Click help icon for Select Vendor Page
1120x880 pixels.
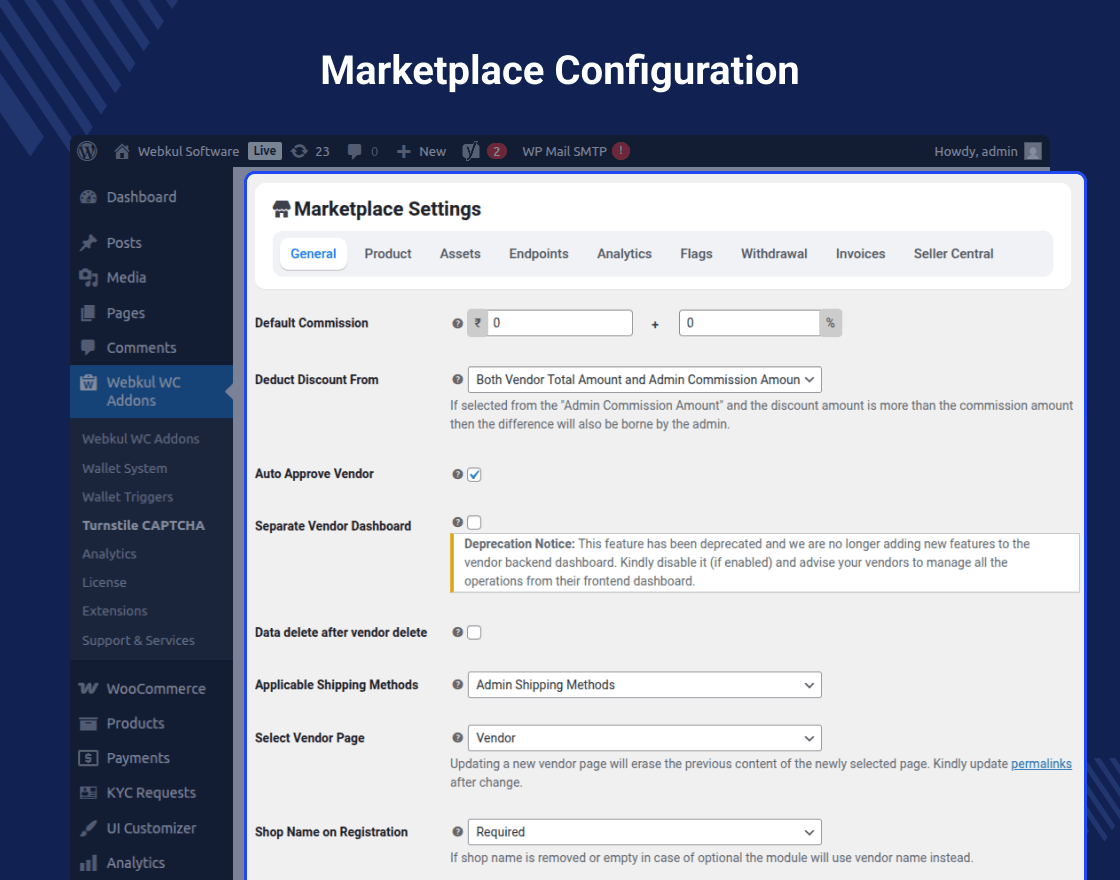click(458, 738)
